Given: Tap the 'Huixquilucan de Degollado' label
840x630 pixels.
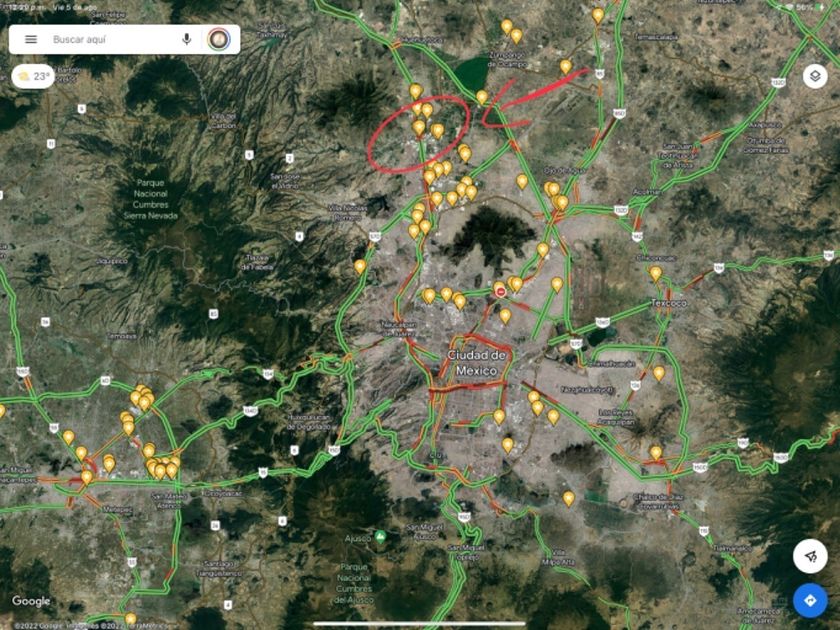Looking at the screenshot, I should click(x=309, y=422).
